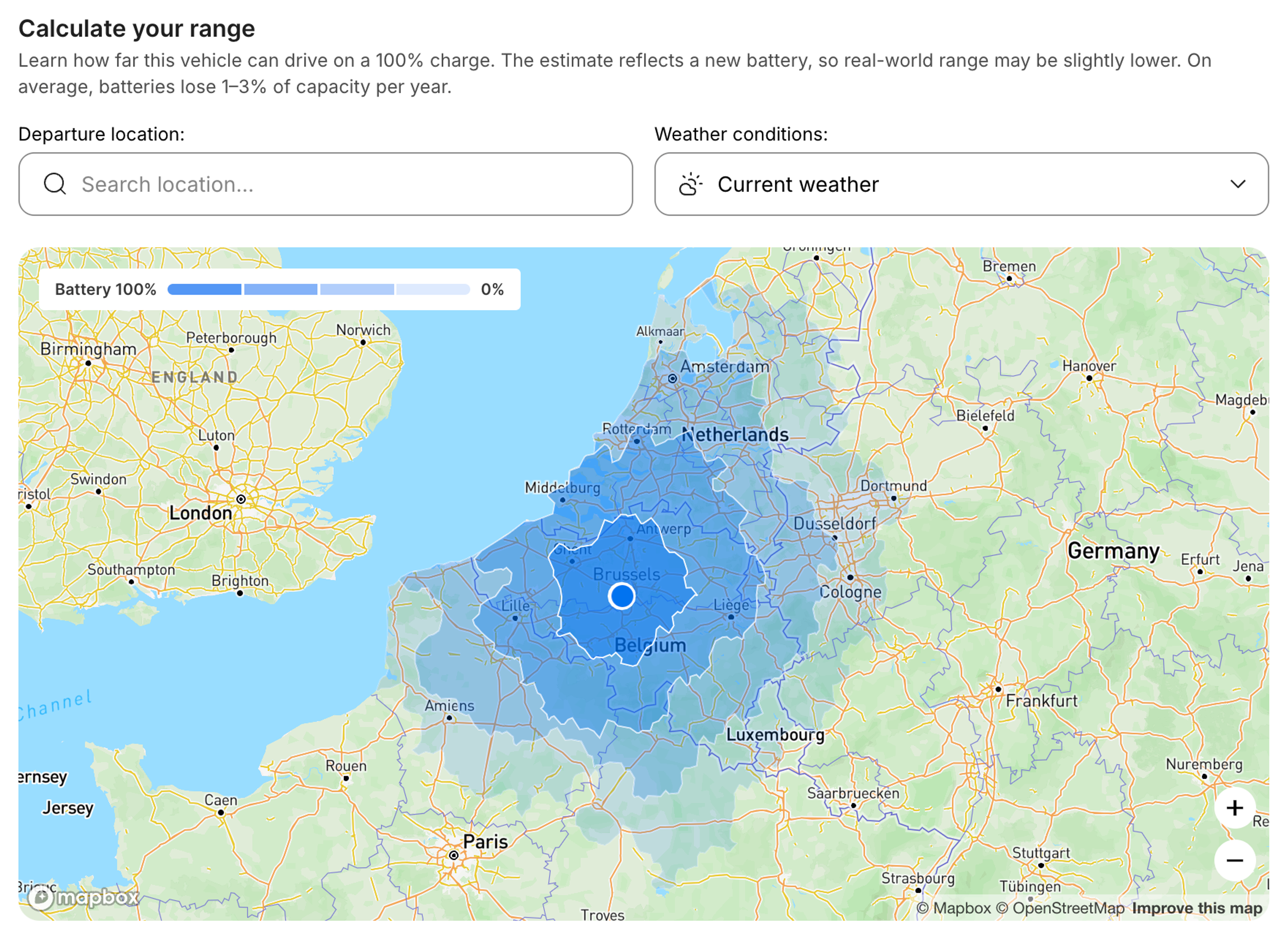Click the Bremen city label
This screenshot has height=933, width=1288.
coord(1009,266)
